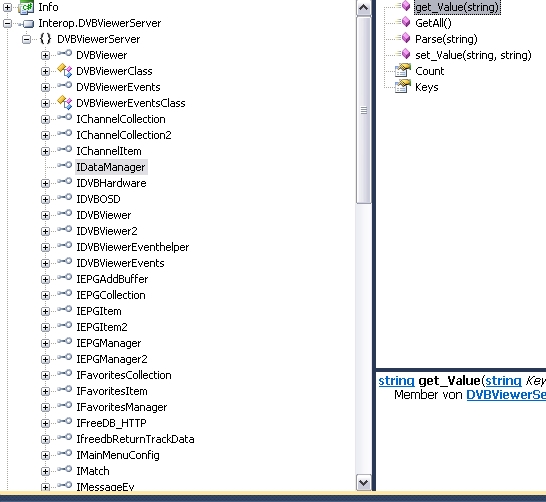Select the Count property
Image resolution: width=546 pixels, height=502 pixels.
(430, 71)
